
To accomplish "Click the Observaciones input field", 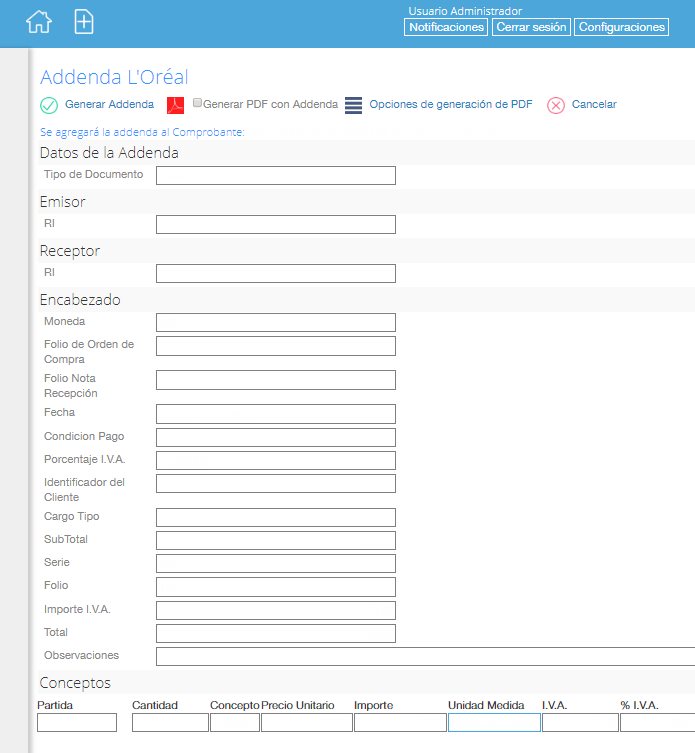I will click(425, 657).
